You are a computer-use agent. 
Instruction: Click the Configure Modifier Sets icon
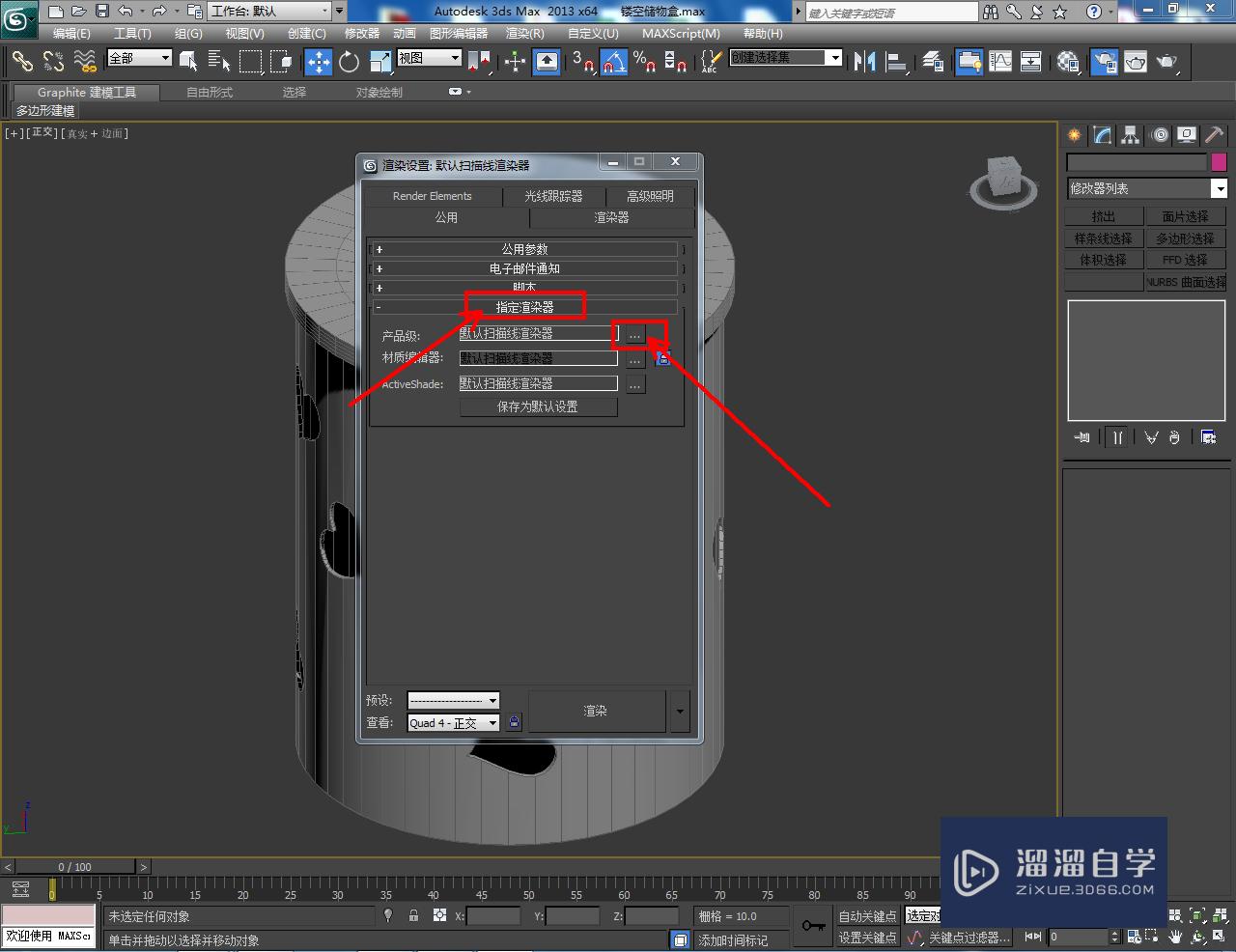point(1208,437)
